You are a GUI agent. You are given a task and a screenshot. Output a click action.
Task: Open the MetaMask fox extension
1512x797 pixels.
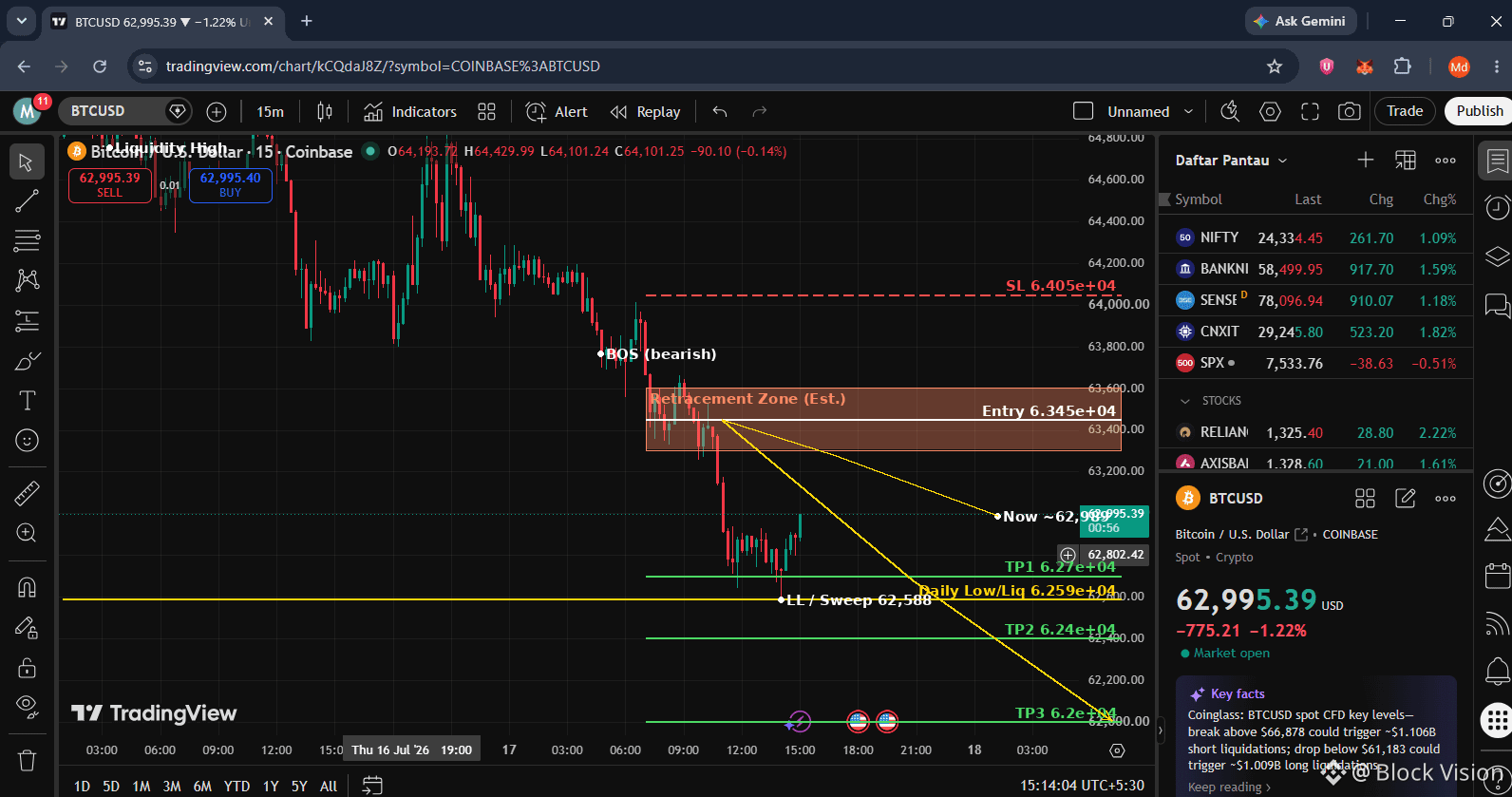pyautogui.click(x=1364, y=66)
